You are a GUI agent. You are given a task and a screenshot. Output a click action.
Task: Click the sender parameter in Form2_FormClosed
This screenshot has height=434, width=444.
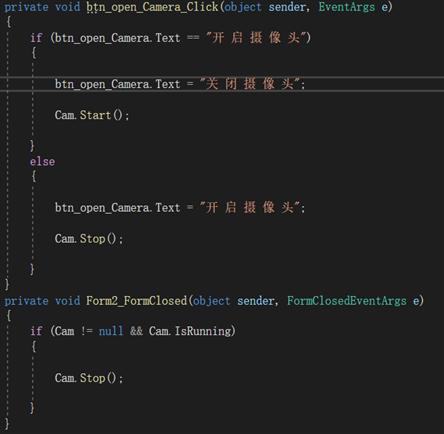click(x=256, y=301)
